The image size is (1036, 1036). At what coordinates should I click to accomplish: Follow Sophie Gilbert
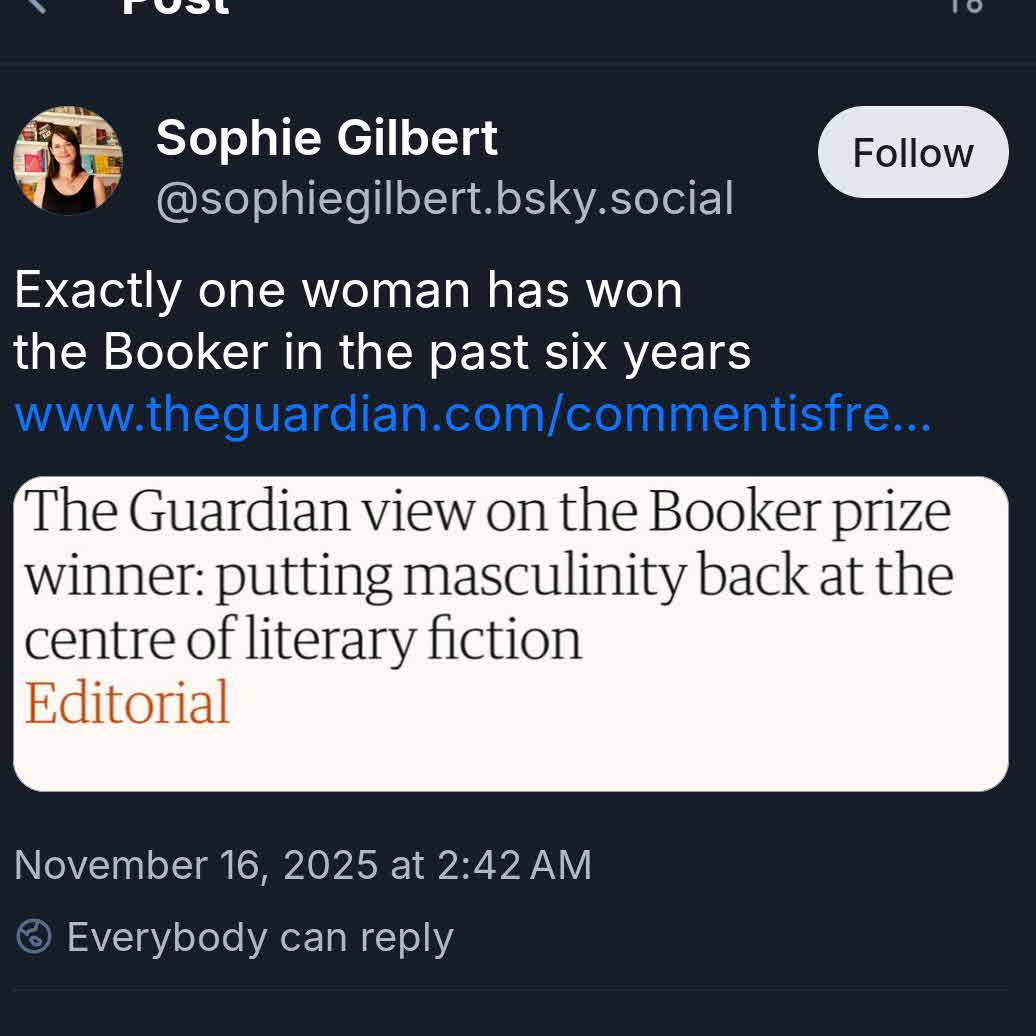[x=912, y=153]
